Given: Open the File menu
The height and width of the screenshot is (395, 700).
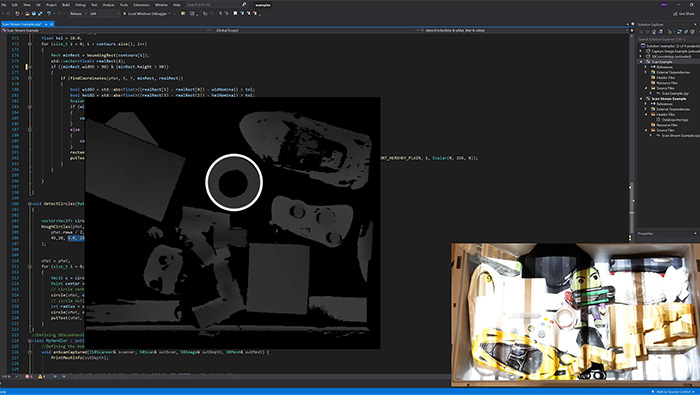Looking at the screenshot, I should (x=4, y=5).
